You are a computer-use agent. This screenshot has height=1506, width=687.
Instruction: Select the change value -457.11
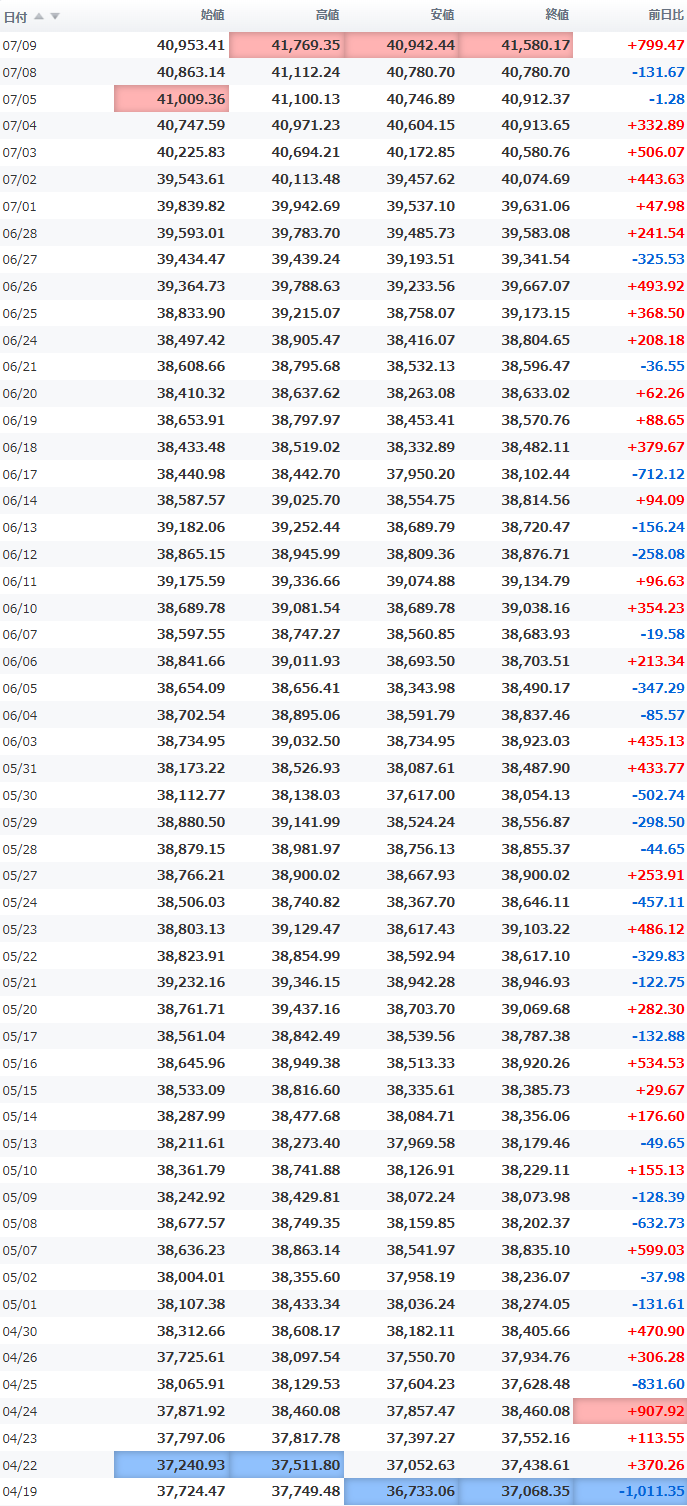tap(658, 902)
